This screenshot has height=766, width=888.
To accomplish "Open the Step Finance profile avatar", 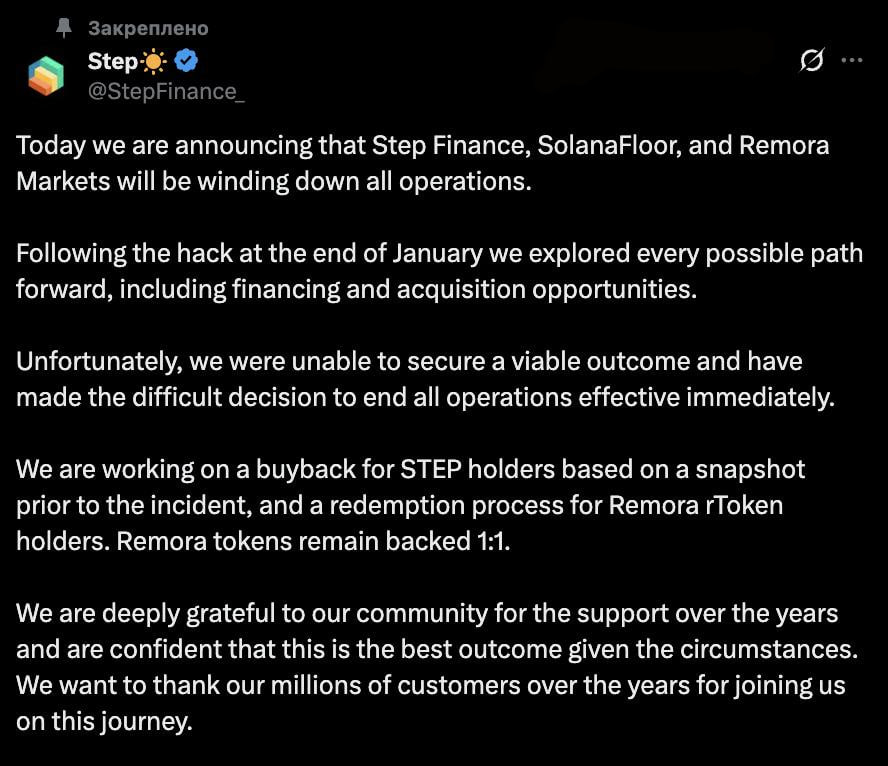I will click(x=46, y=76).
